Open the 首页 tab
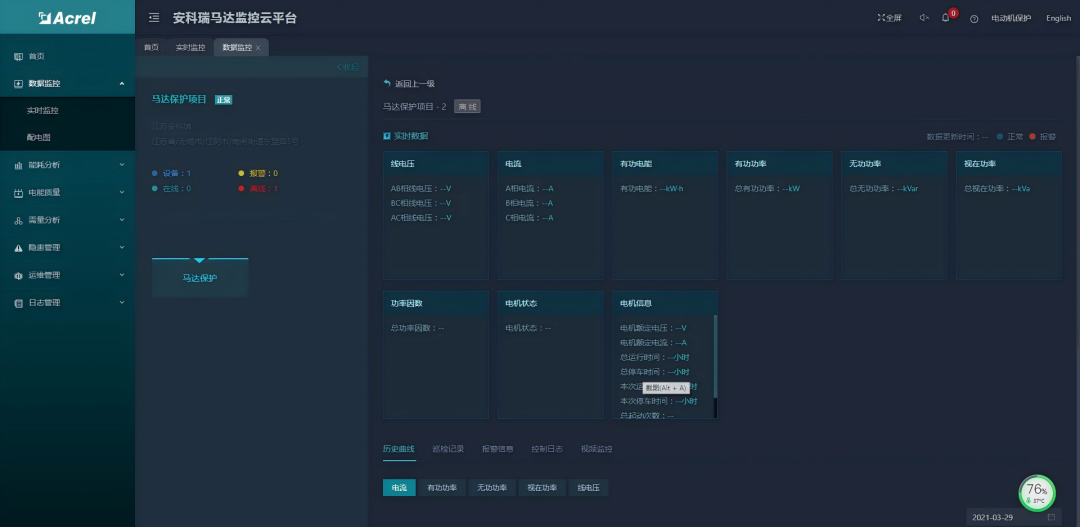The width and height of the screenshot is (1080, 527). tap(151, 48)
